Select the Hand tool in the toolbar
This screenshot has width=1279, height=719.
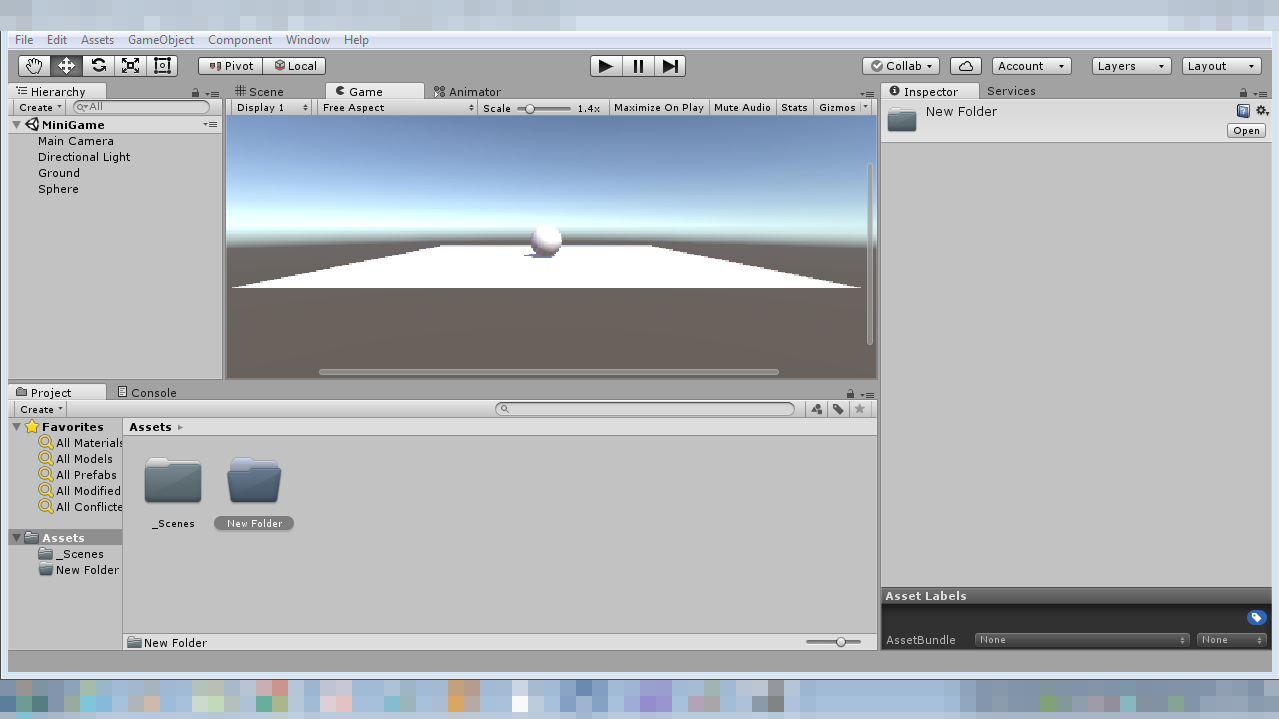tap(33, 65)
